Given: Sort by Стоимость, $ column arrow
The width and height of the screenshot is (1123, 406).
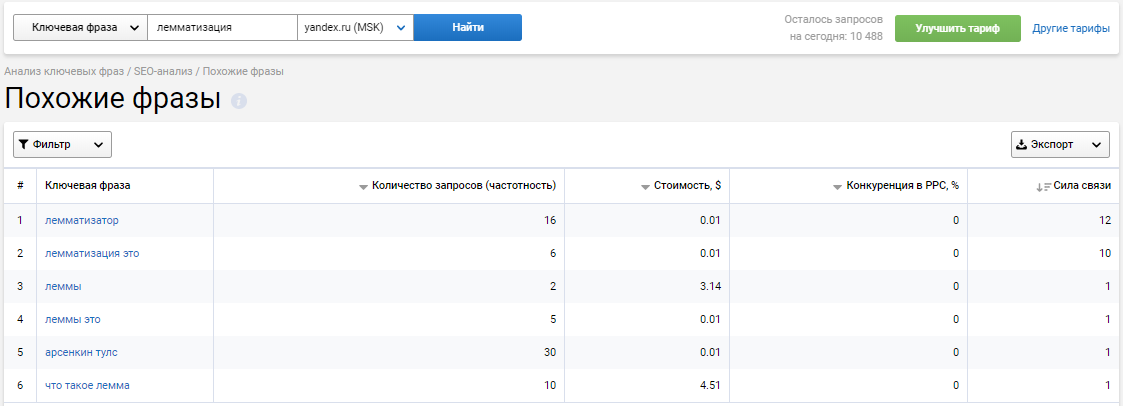Looking at the screenshot, I should (x=645, y=186).
